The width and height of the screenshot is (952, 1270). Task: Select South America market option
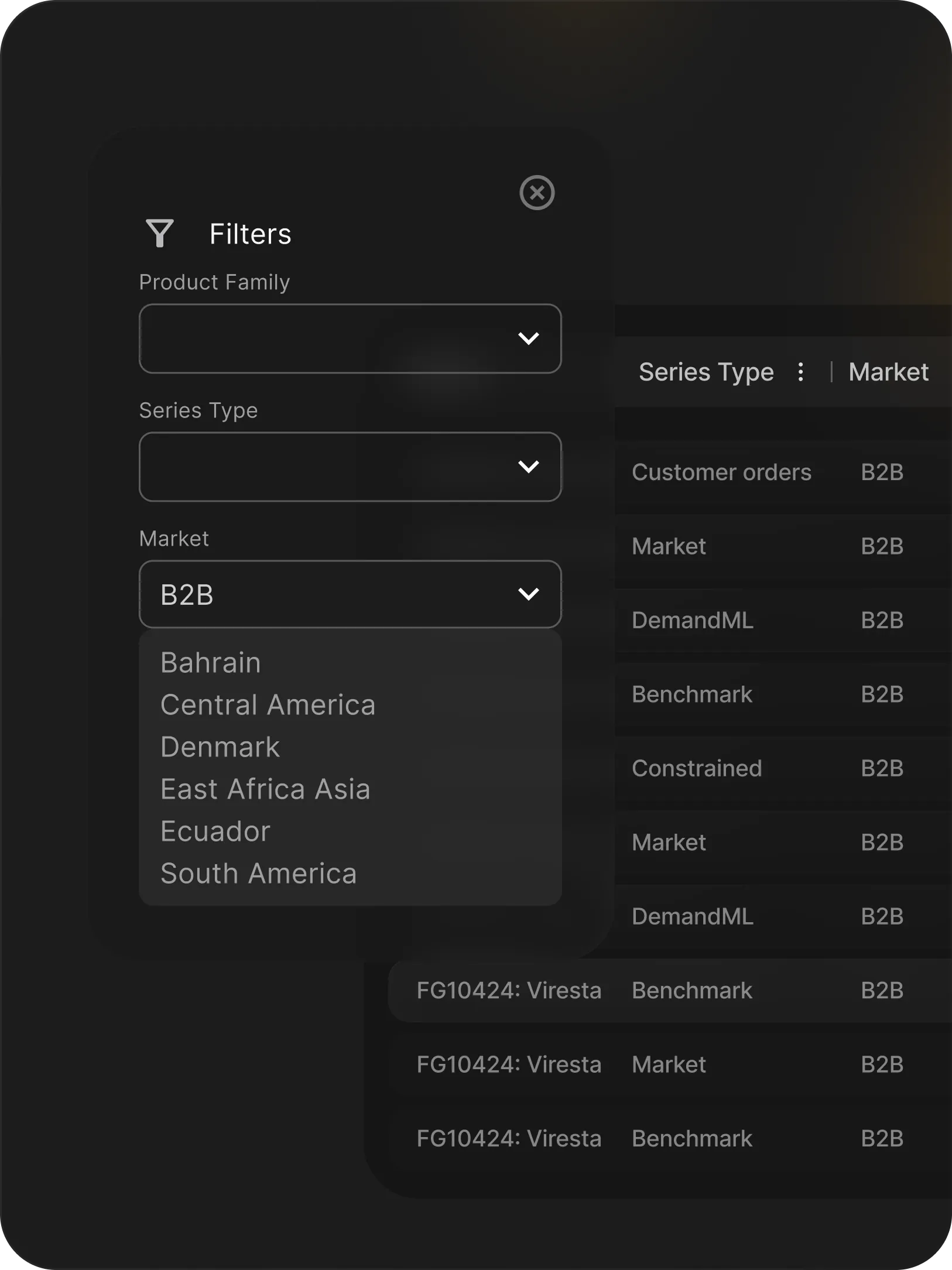coord(259,874)
